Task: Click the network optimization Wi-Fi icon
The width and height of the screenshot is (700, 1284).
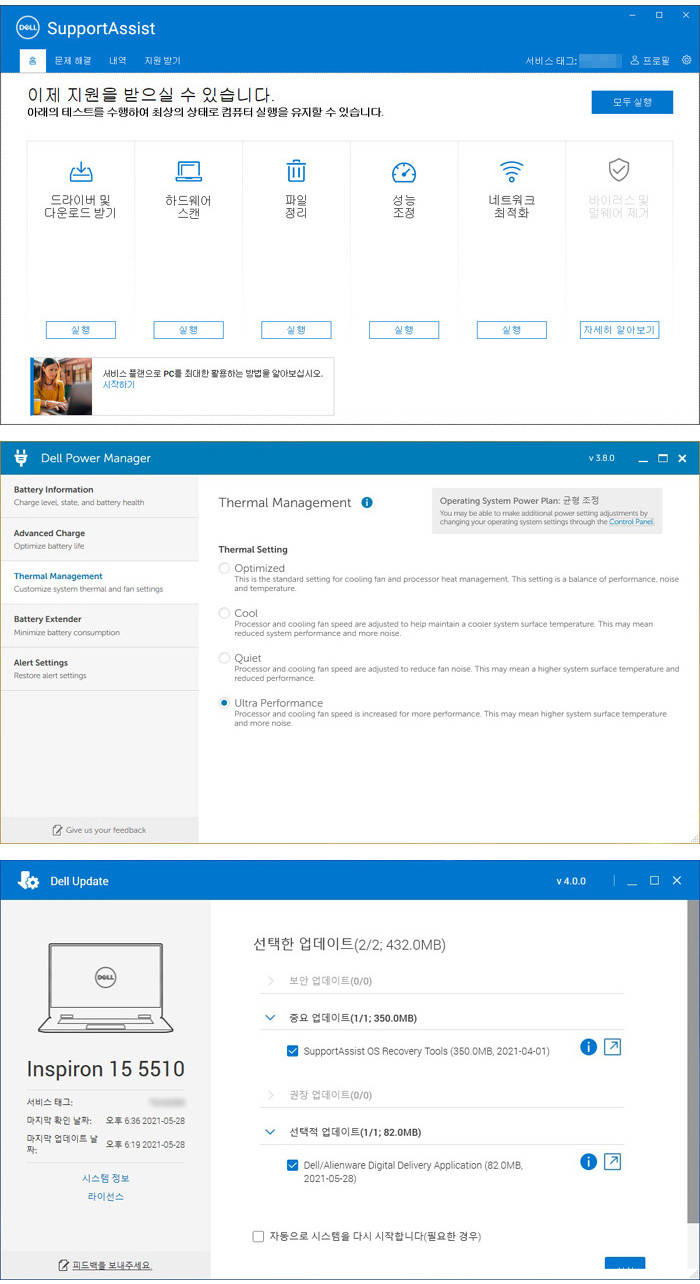Action: tap(512, 170)
